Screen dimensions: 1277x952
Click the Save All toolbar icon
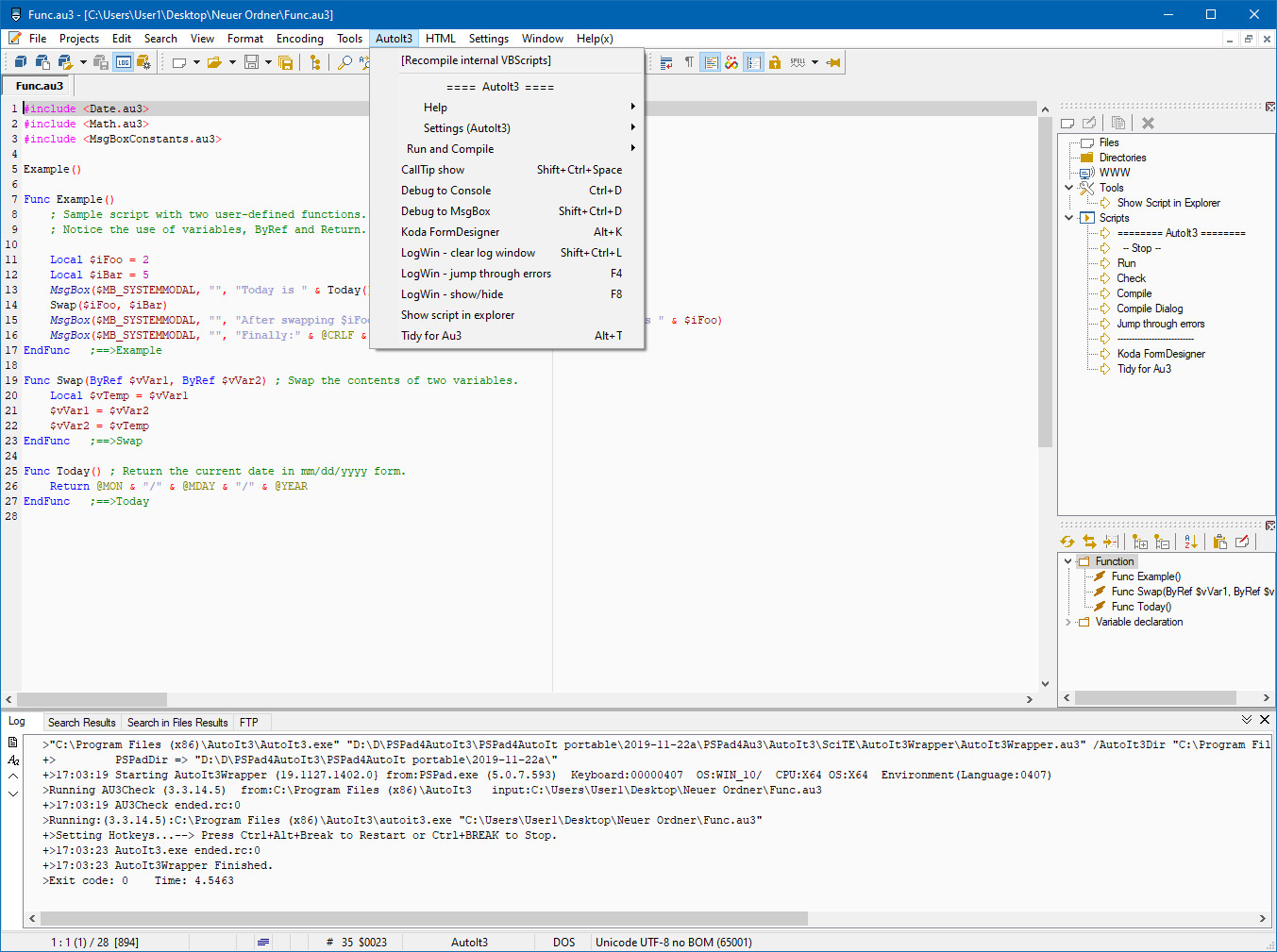tap(287, 62)
